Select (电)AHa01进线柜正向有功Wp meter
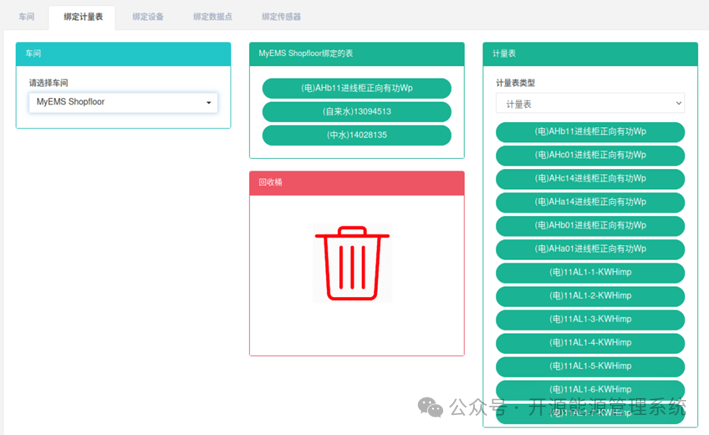 [x=590, y=249]
